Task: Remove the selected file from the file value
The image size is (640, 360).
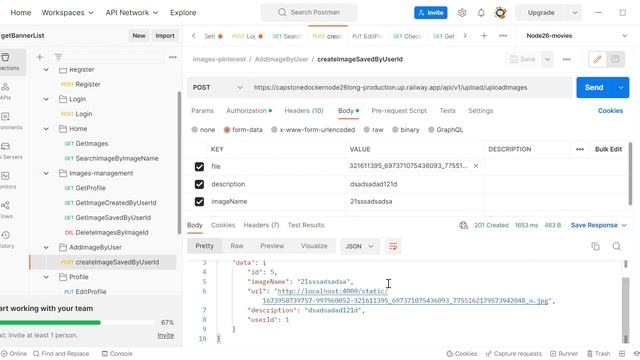Action: pyautogui.click(x=476, y=166)
